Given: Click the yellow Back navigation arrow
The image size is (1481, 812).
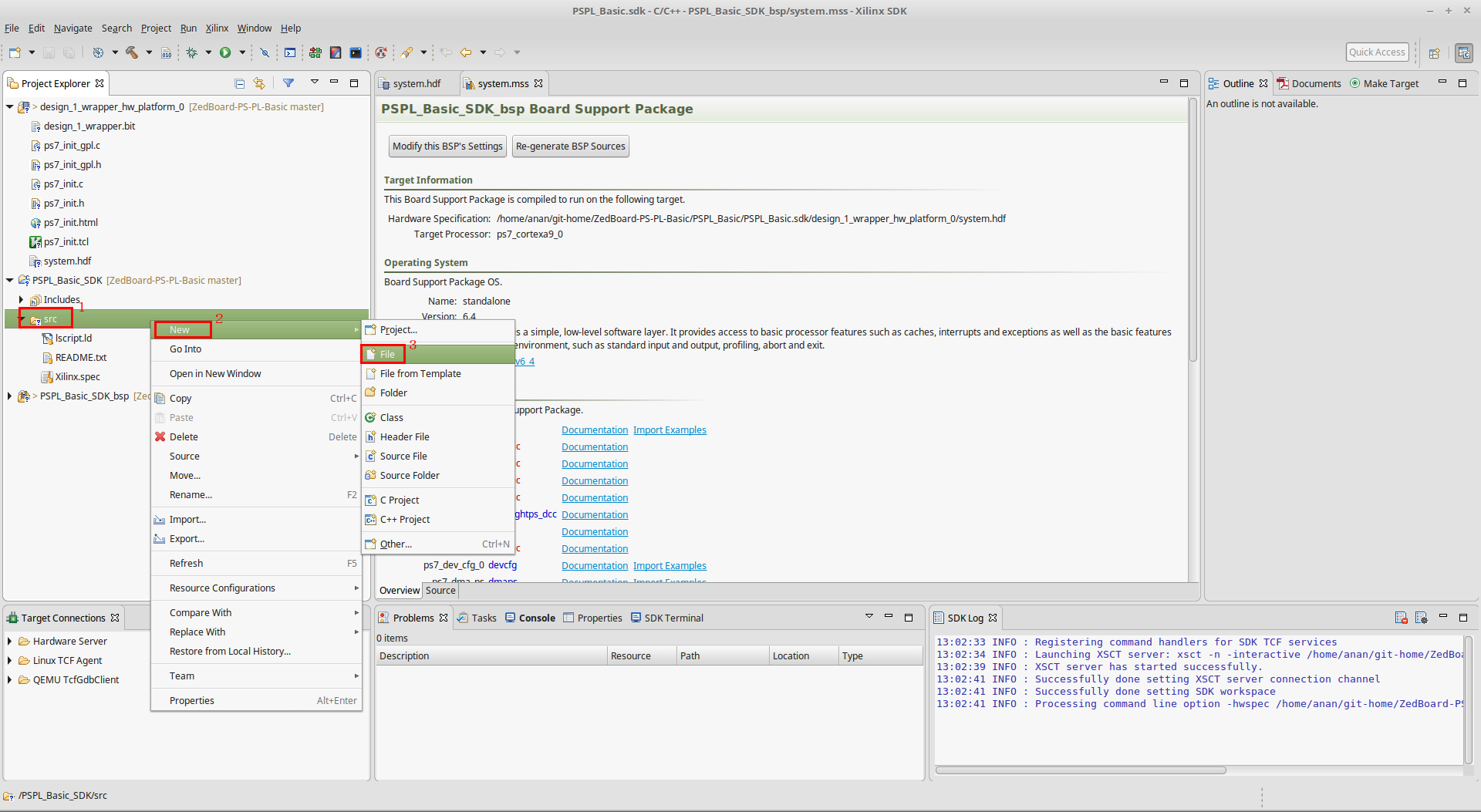Looking at the screenshot, I should 466,52.
